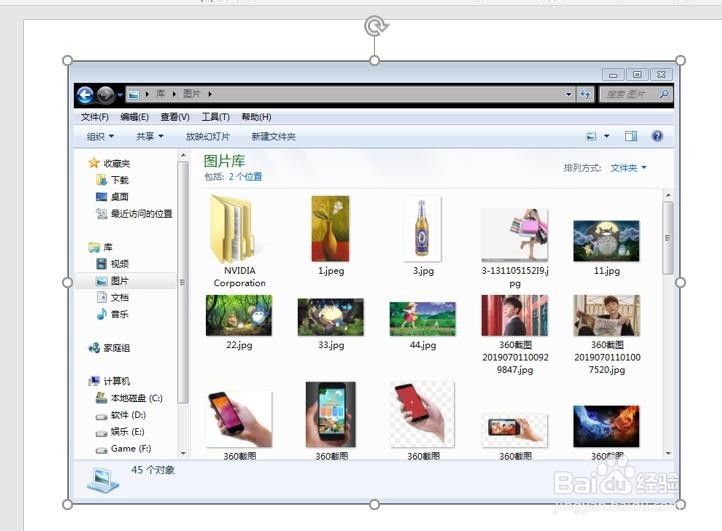Click the blue help icon

[x=658, y=136]
